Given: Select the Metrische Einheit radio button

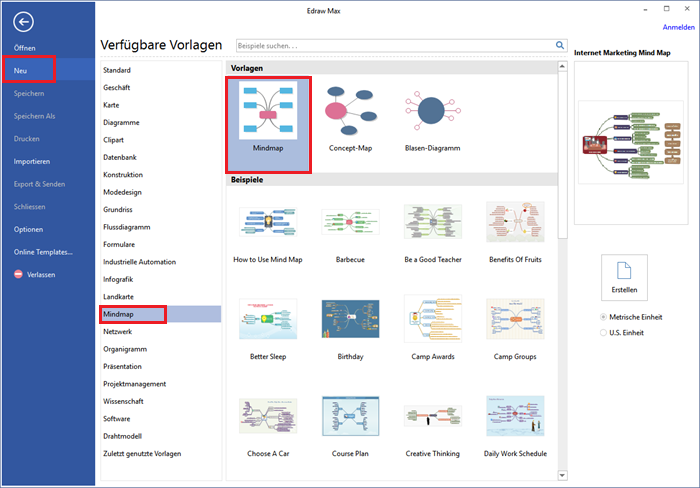Looking at the screenshot, I should point(603,317).
